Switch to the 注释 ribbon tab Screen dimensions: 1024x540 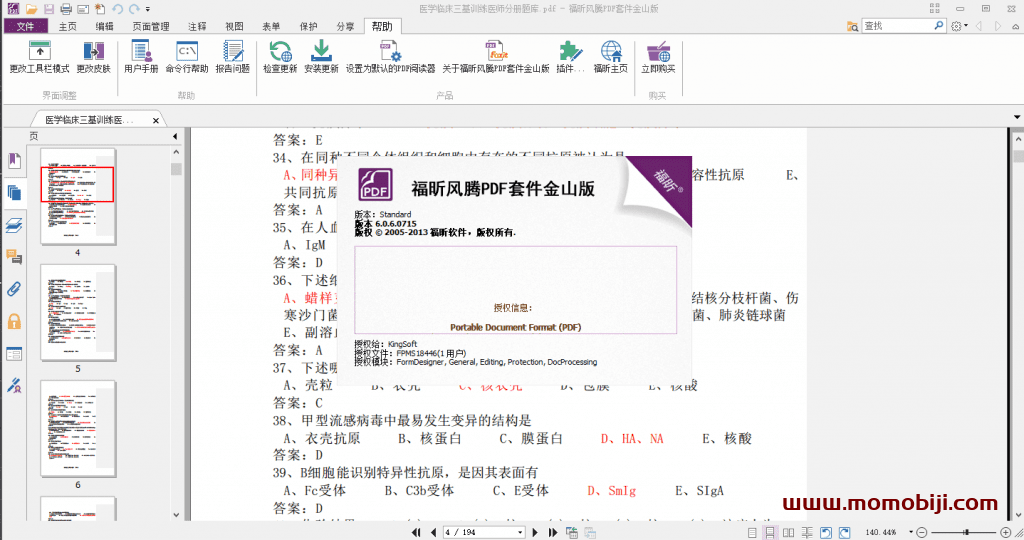click(197, 26)
